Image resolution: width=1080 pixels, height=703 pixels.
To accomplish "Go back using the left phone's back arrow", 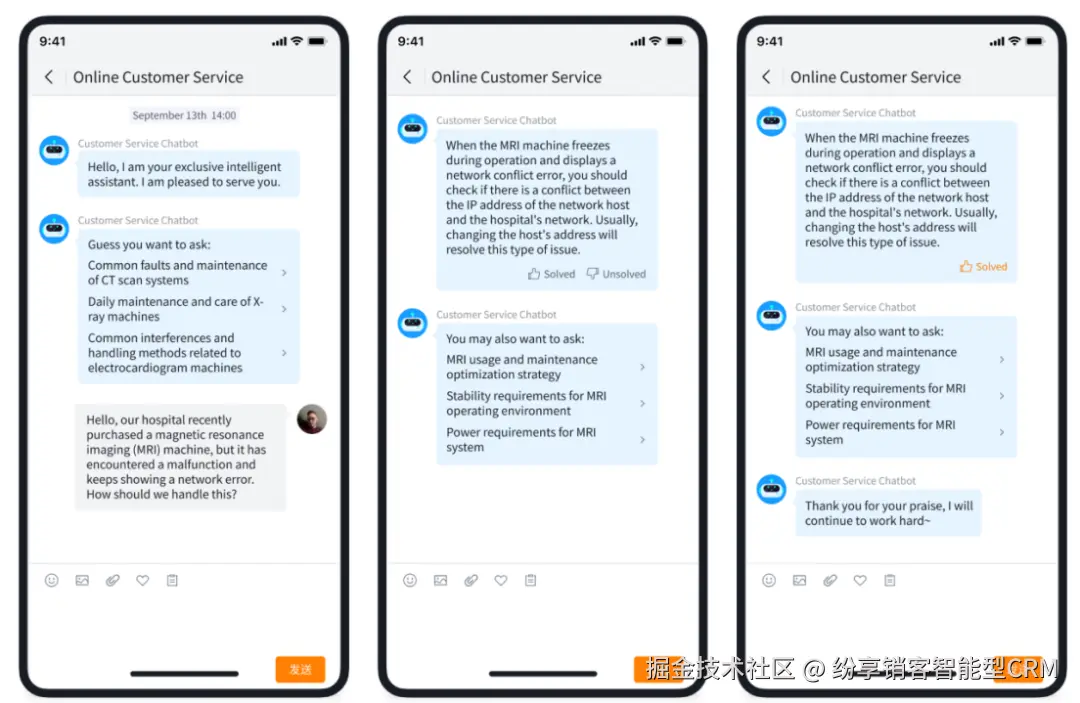I will [x=49, y=77].
